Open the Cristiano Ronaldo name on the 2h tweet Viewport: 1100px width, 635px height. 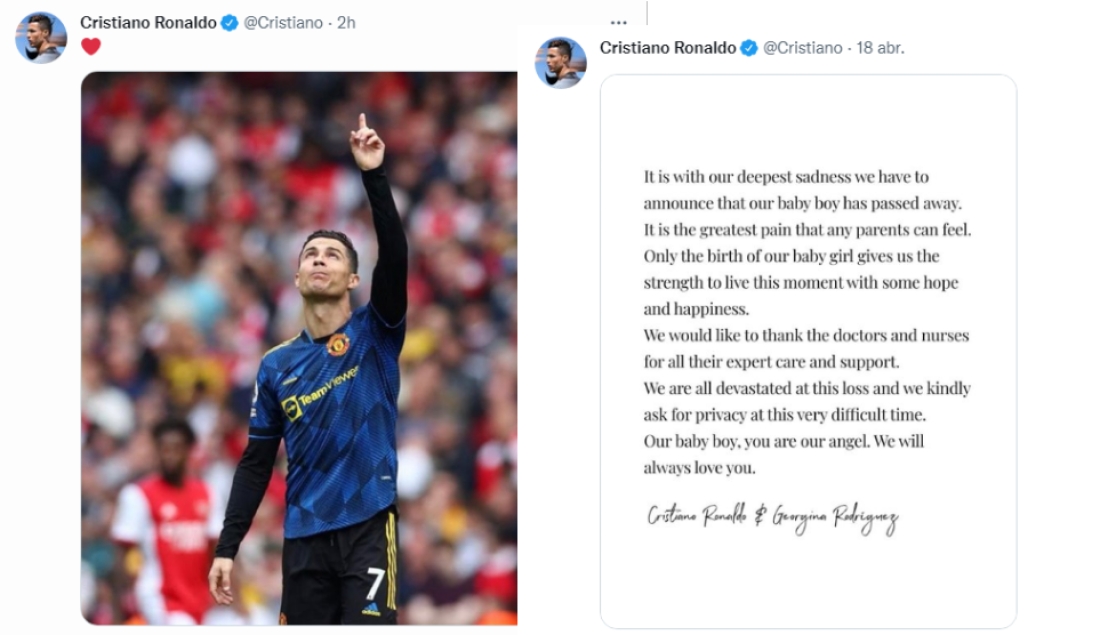click(148, 23)
